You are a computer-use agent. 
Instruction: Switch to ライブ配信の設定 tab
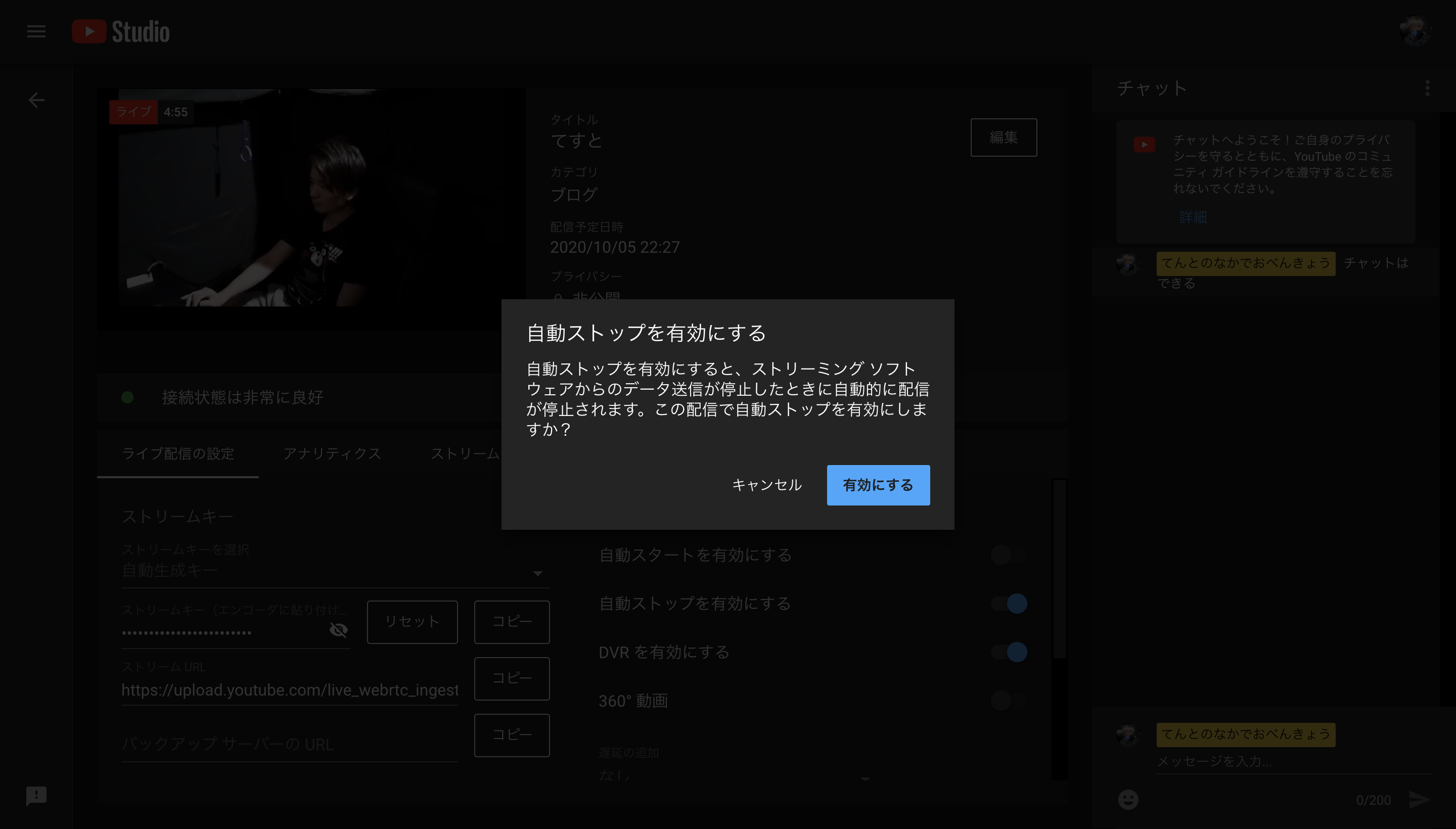(x=177, y=454)
